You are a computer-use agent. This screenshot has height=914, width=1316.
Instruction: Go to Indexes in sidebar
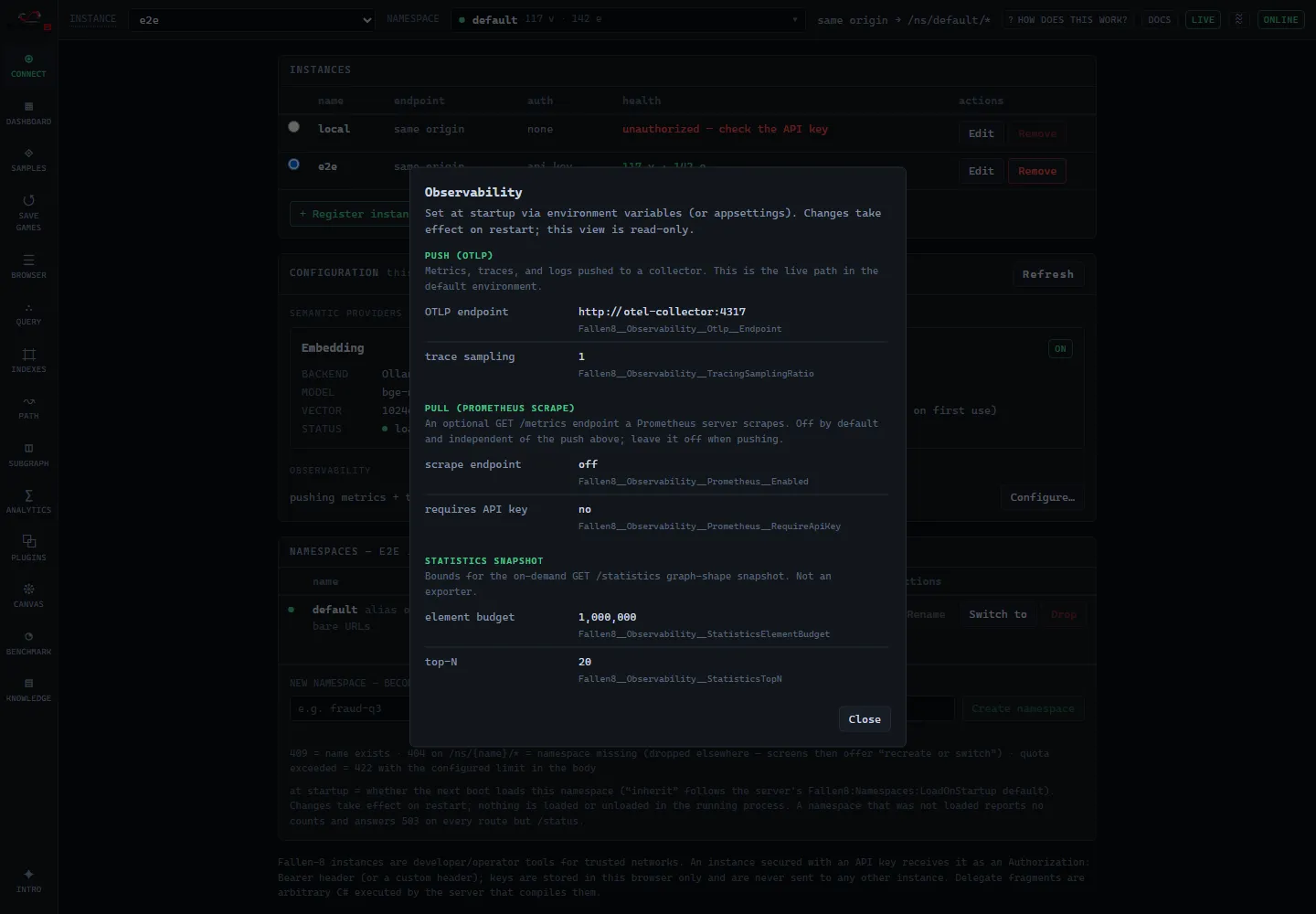click(x=28, y=361)
